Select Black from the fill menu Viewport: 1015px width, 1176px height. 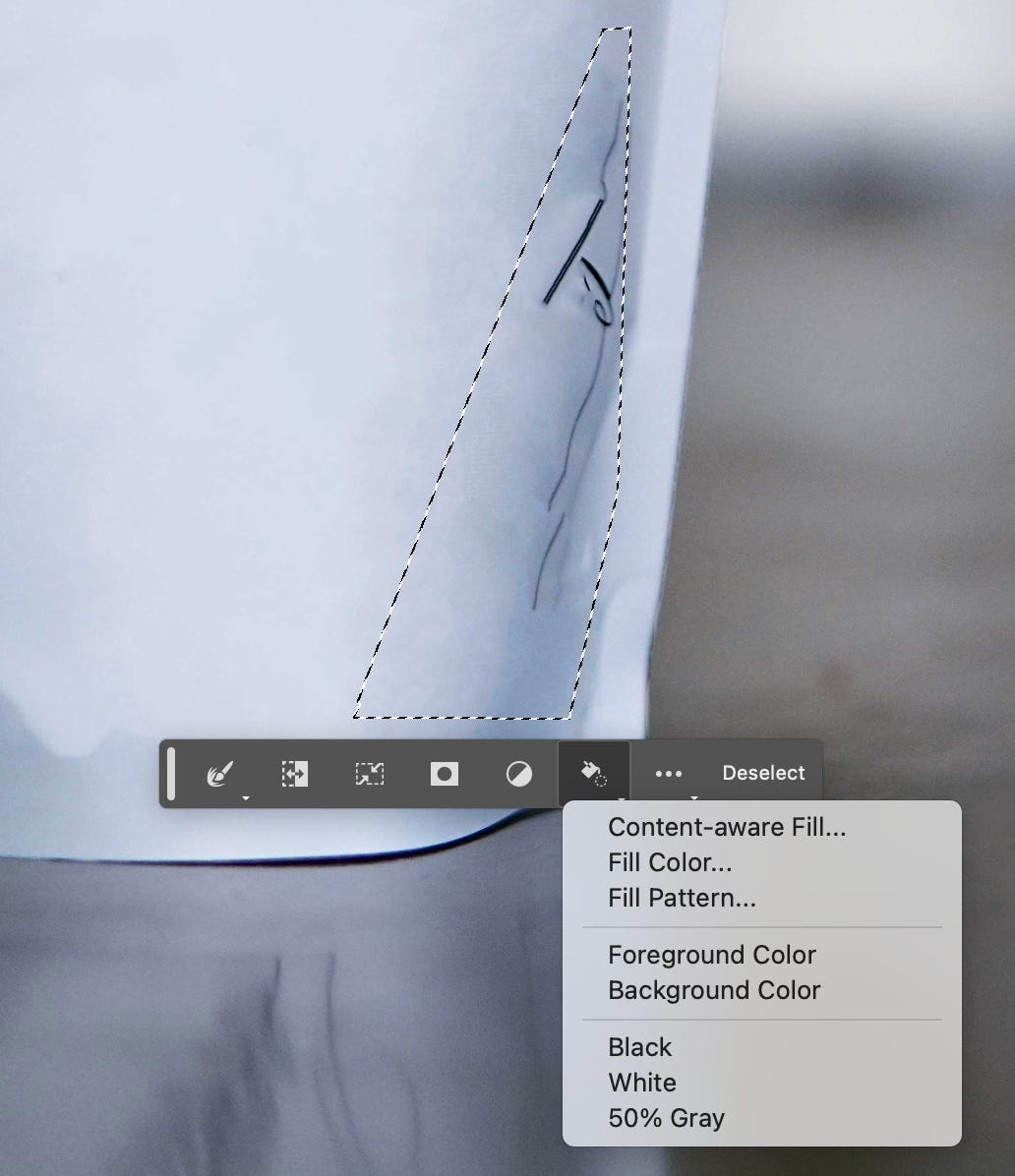click(639, 1047)
